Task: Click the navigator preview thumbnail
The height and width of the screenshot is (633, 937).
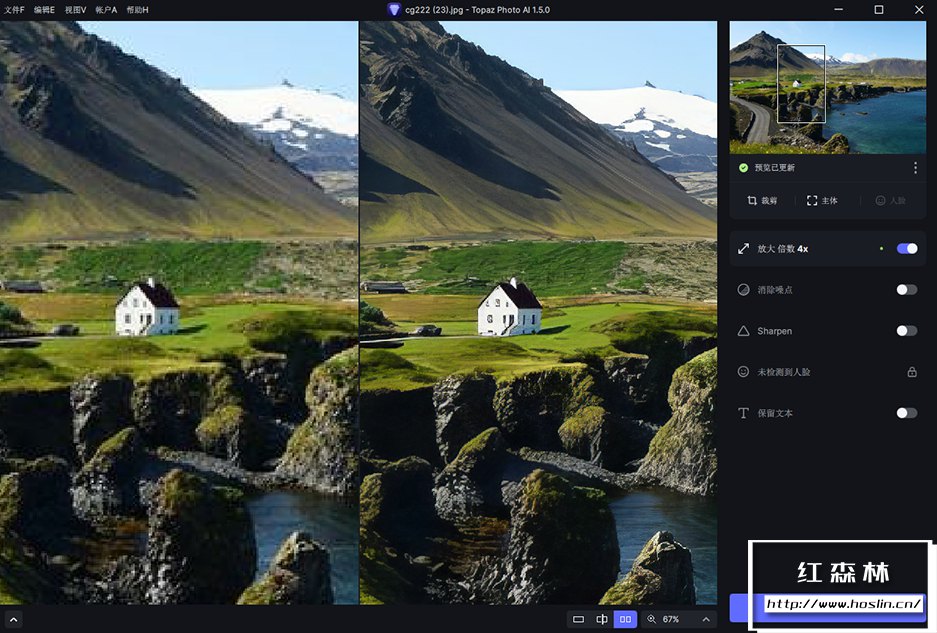Action: pos(828,87)
